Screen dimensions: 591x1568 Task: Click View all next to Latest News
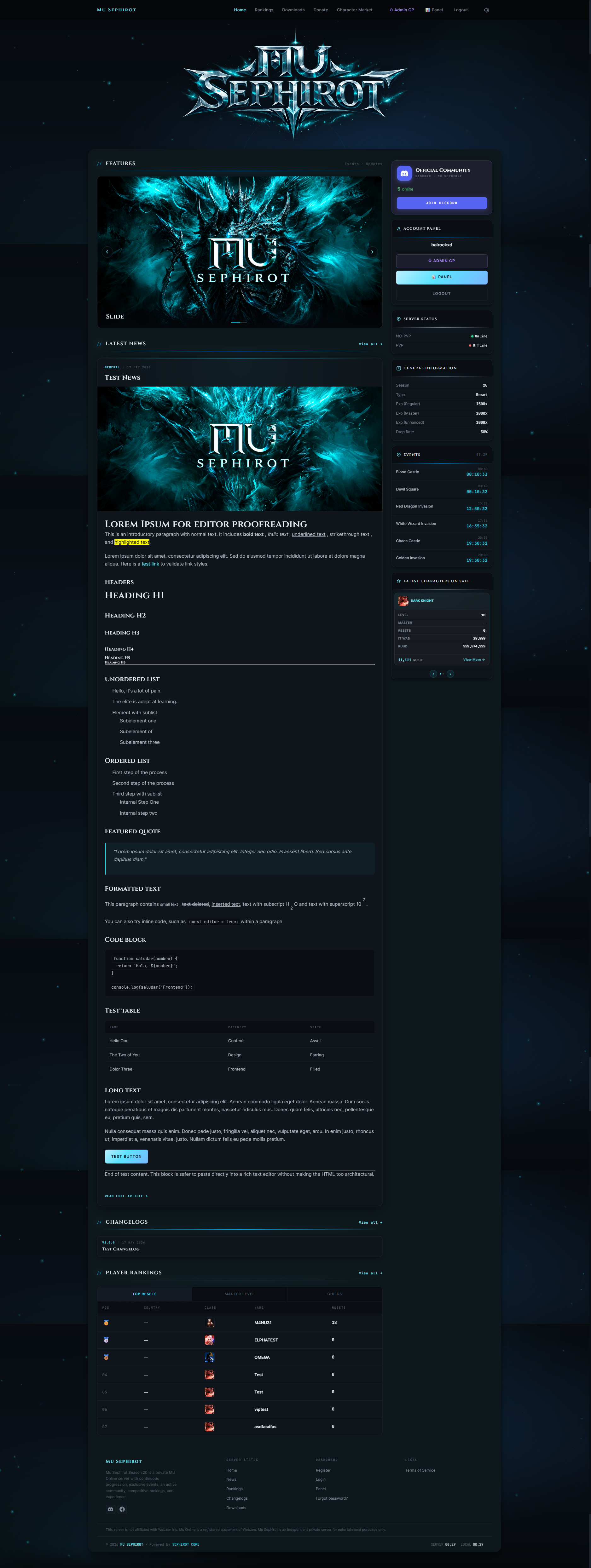coord(370,344)
